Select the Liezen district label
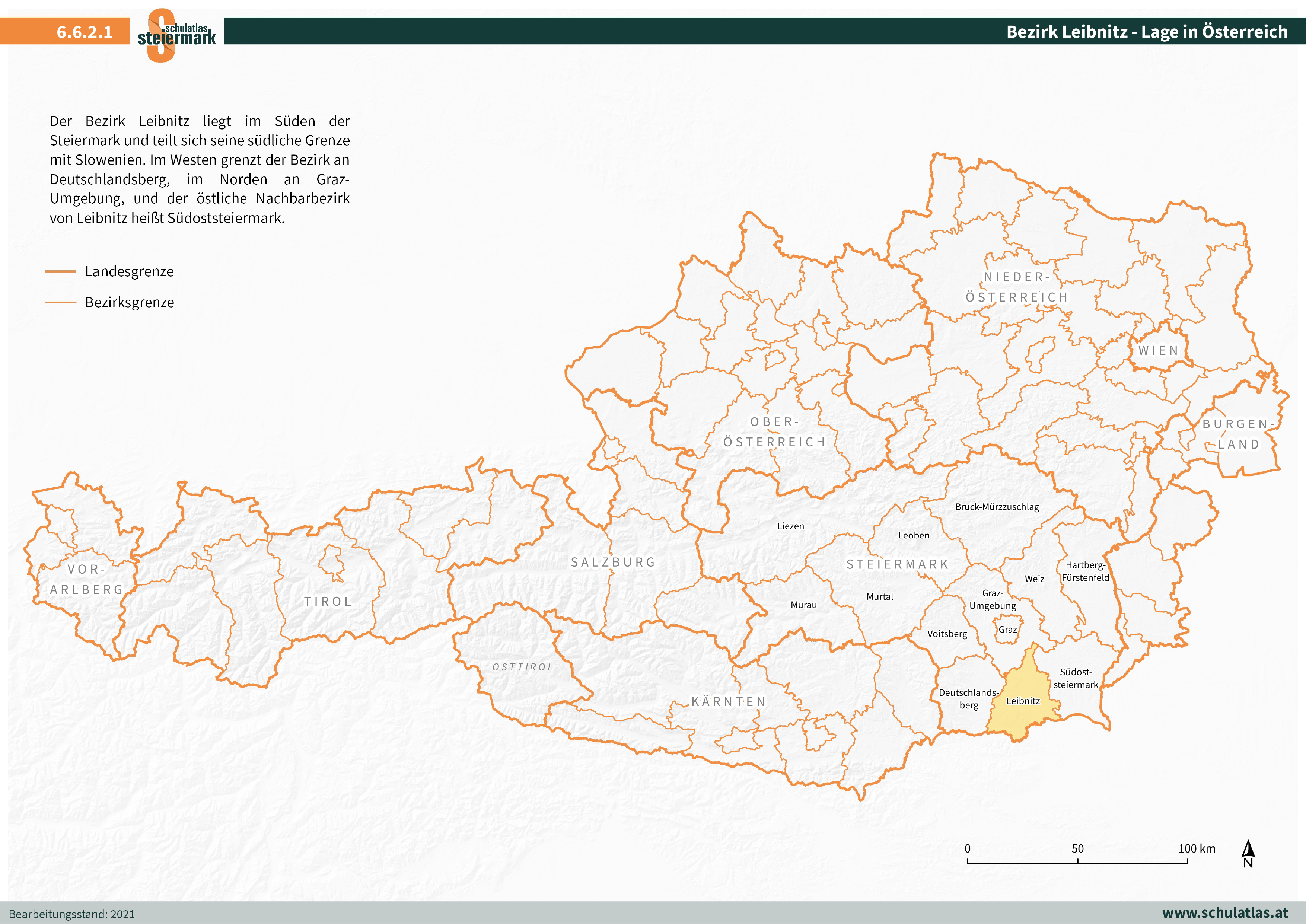 point(791,526)
